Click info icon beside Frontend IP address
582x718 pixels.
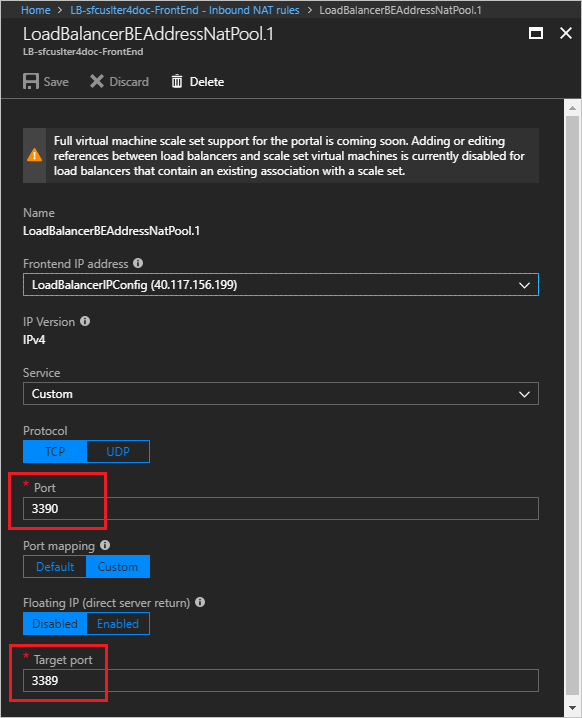click(138, 263)
